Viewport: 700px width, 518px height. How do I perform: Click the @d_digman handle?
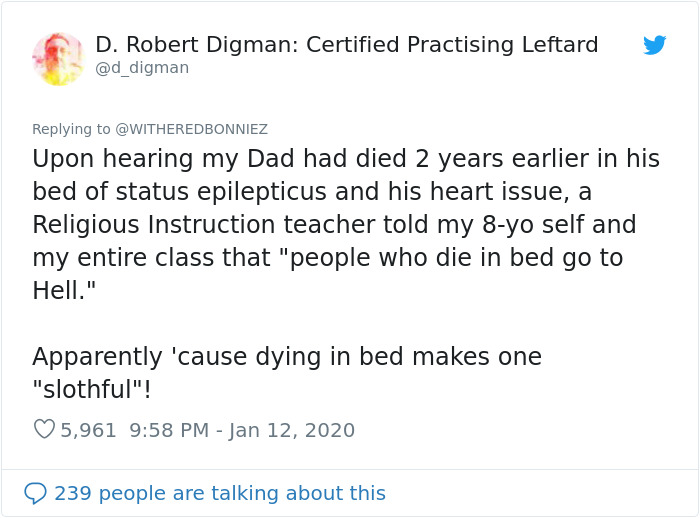(142, 68)
